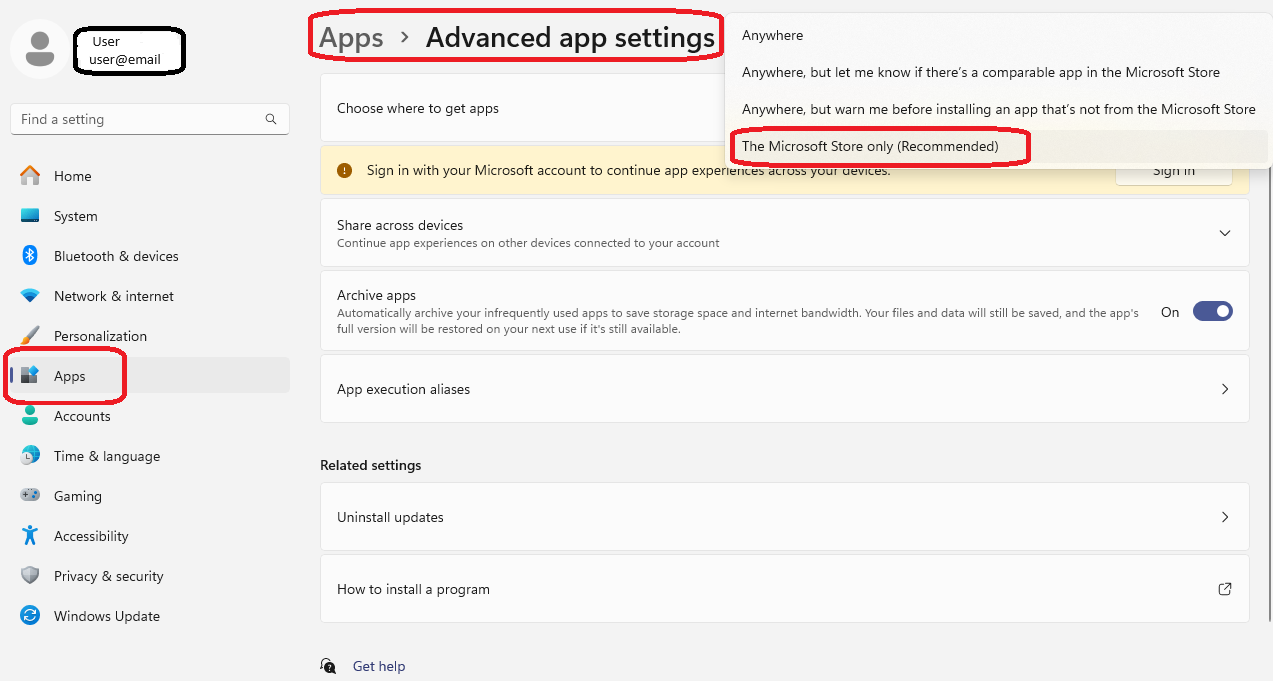Click in the Find a setting search box
The height and width of the screenshot is (686, 1279).
coord(150,119)
